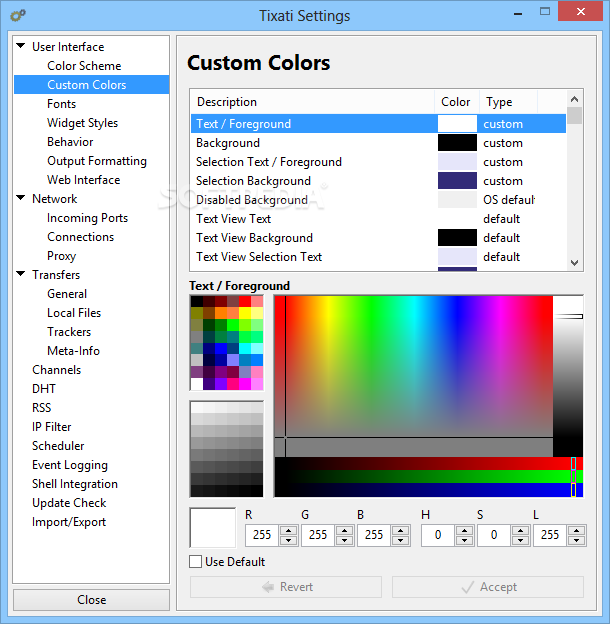The width and height of the screenshot is (610, 624).
Task: Increase the S value with up arrow
Action: pyautogui.click(x=520, y=530)
